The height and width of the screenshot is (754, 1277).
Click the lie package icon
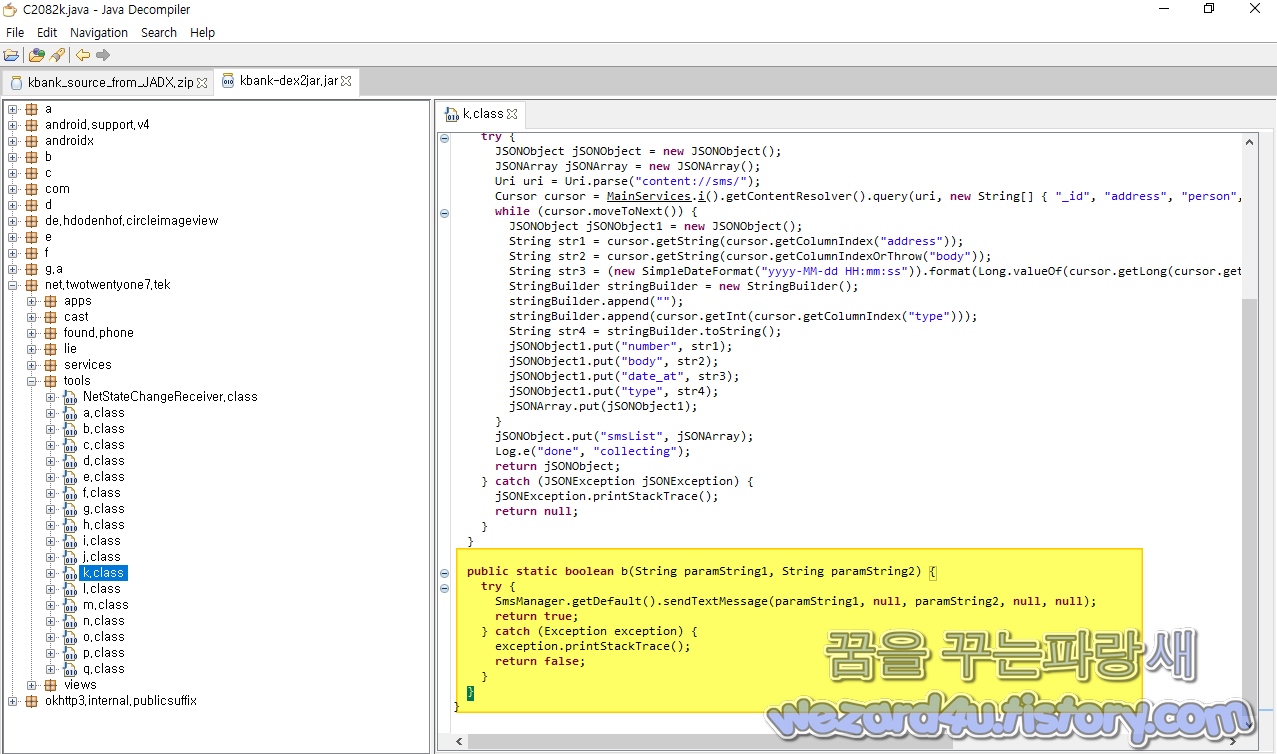51,349
